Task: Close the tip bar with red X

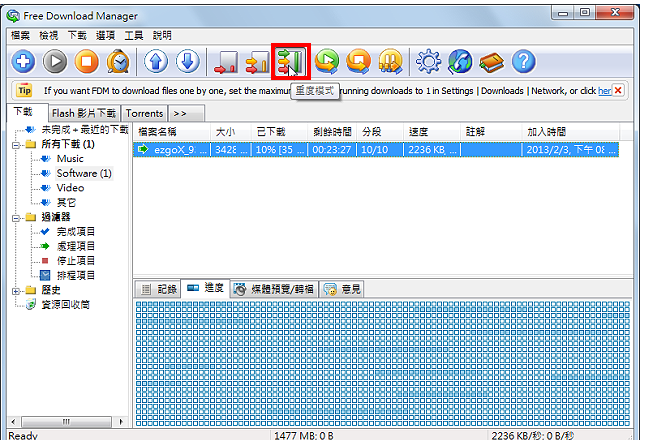Action: 618,90
